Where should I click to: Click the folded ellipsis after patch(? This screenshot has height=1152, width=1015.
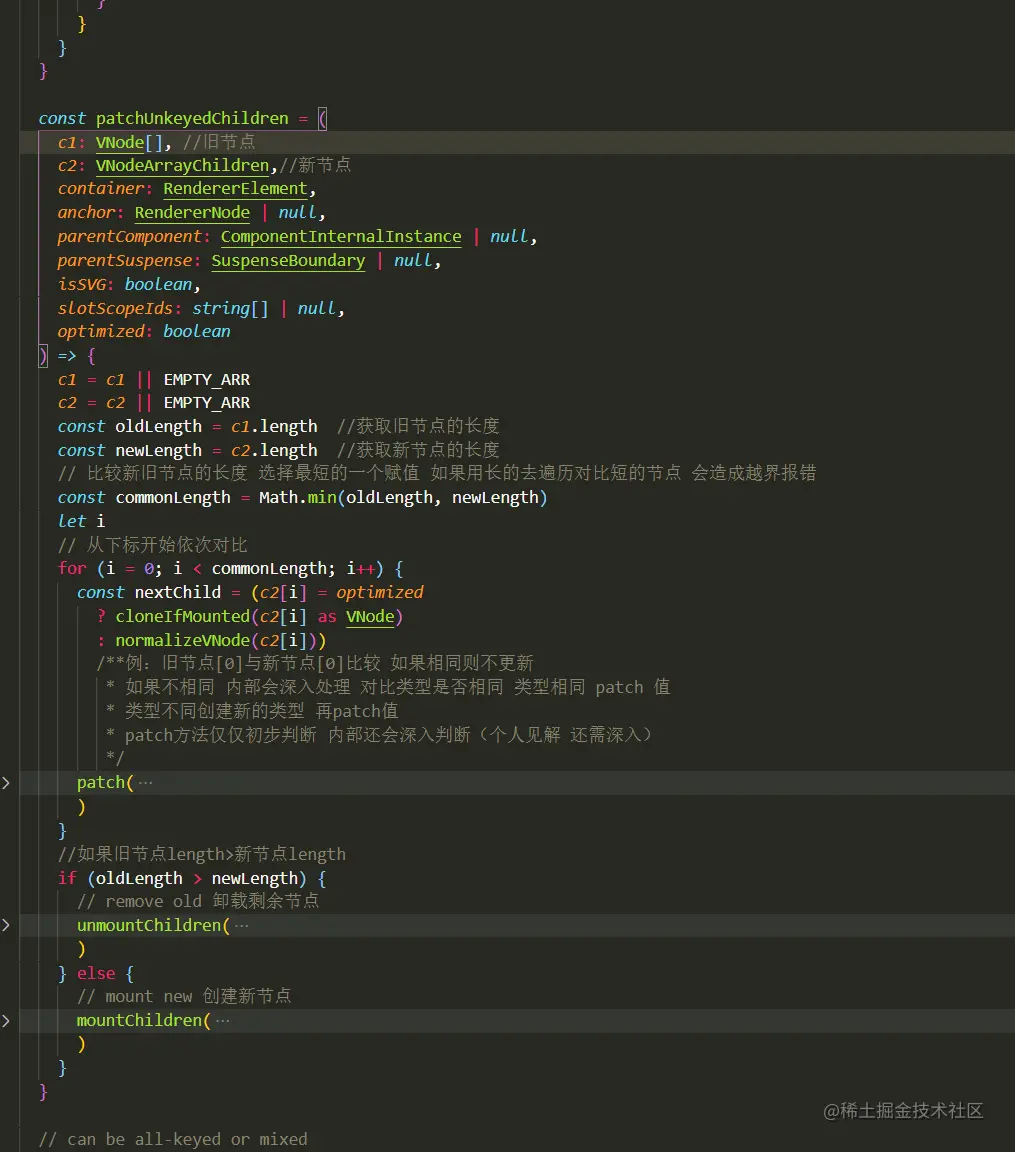click(145, 783)
